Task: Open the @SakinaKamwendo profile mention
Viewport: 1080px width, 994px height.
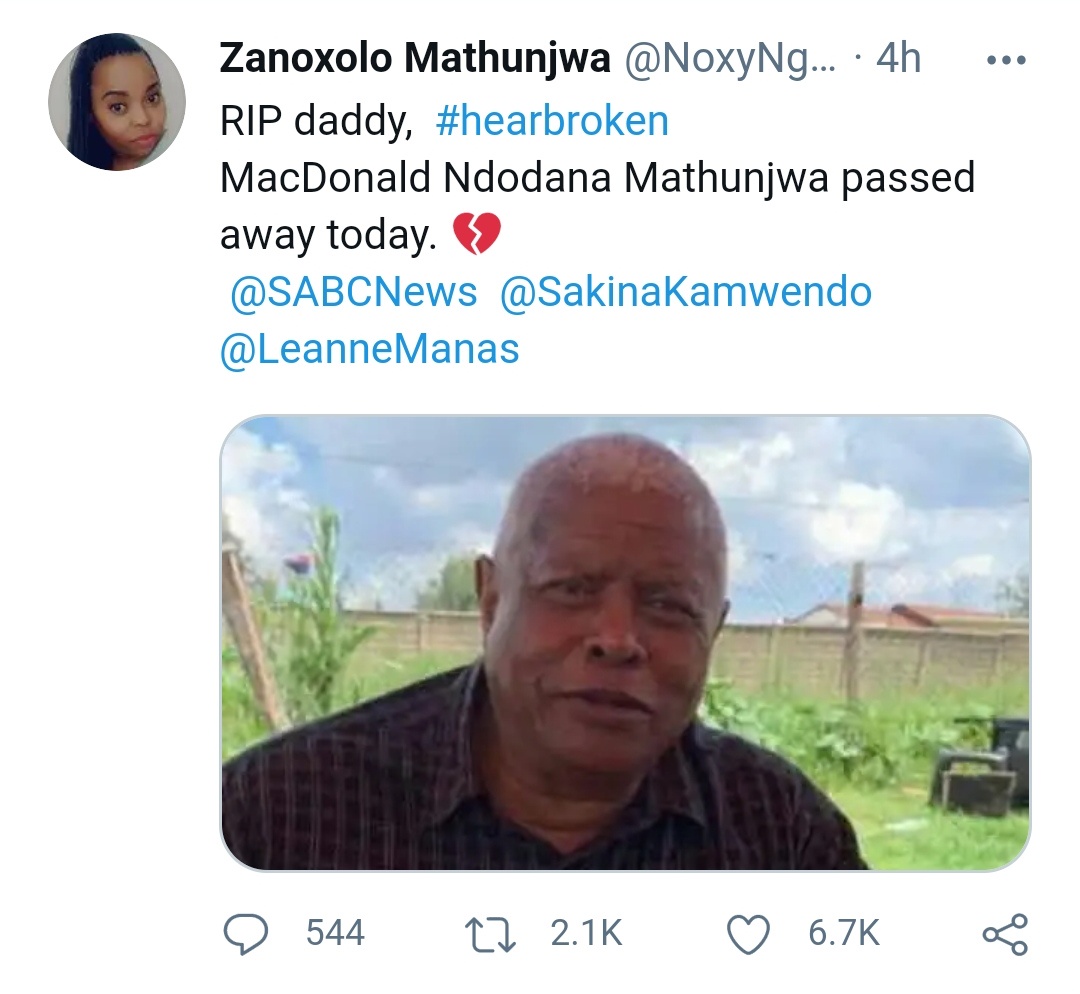Action: [685, 293]
